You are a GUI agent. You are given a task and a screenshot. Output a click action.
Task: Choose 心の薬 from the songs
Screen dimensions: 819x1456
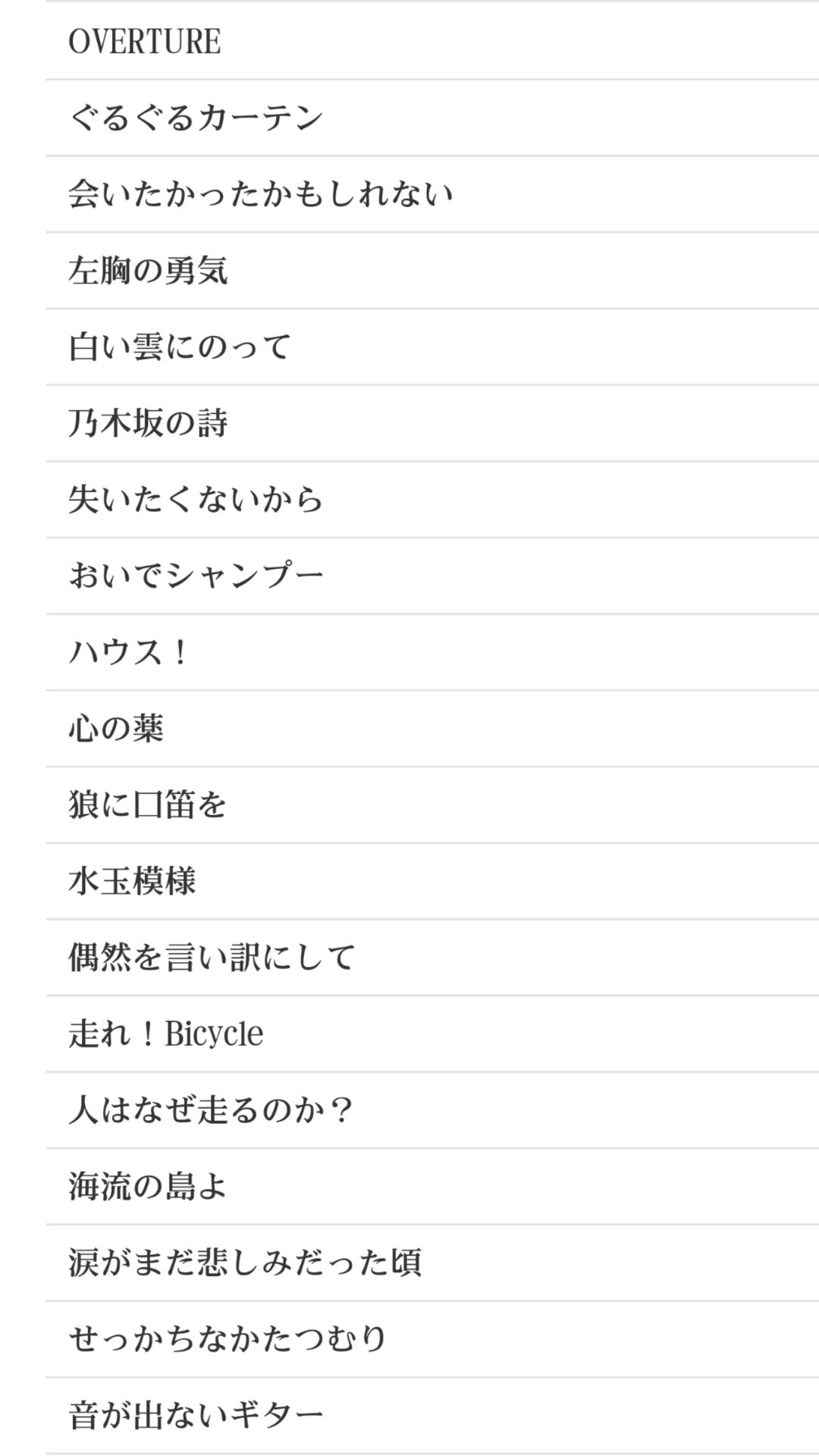(116, 729)
